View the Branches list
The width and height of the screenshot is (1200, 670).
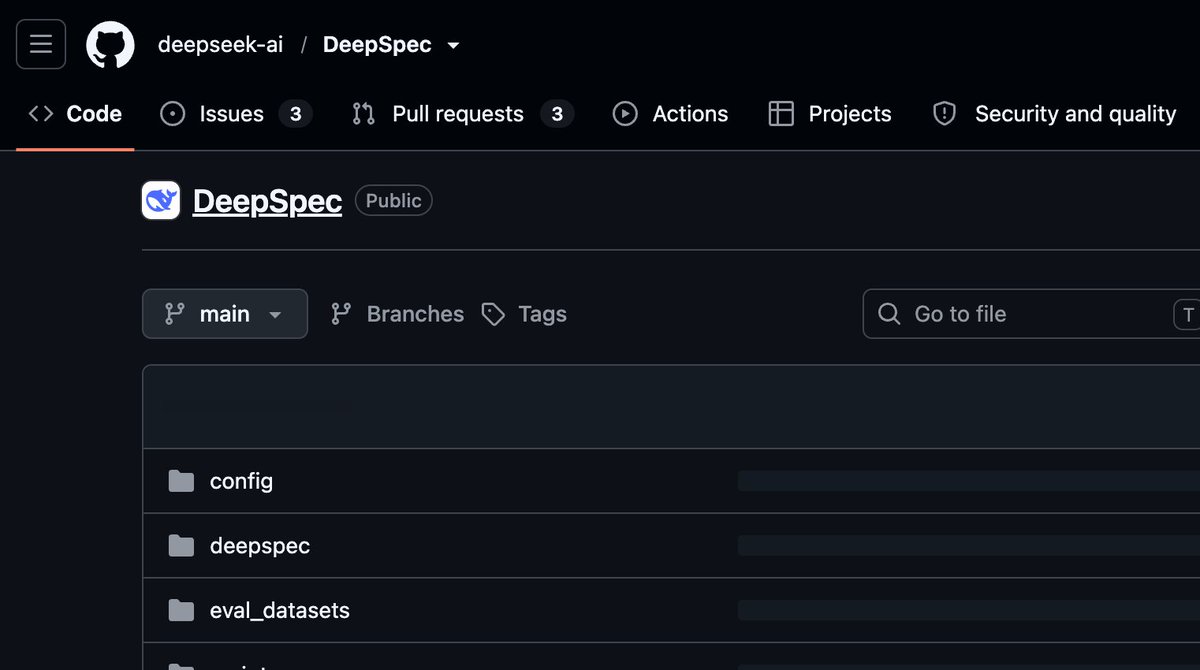[x=397, y=314]
